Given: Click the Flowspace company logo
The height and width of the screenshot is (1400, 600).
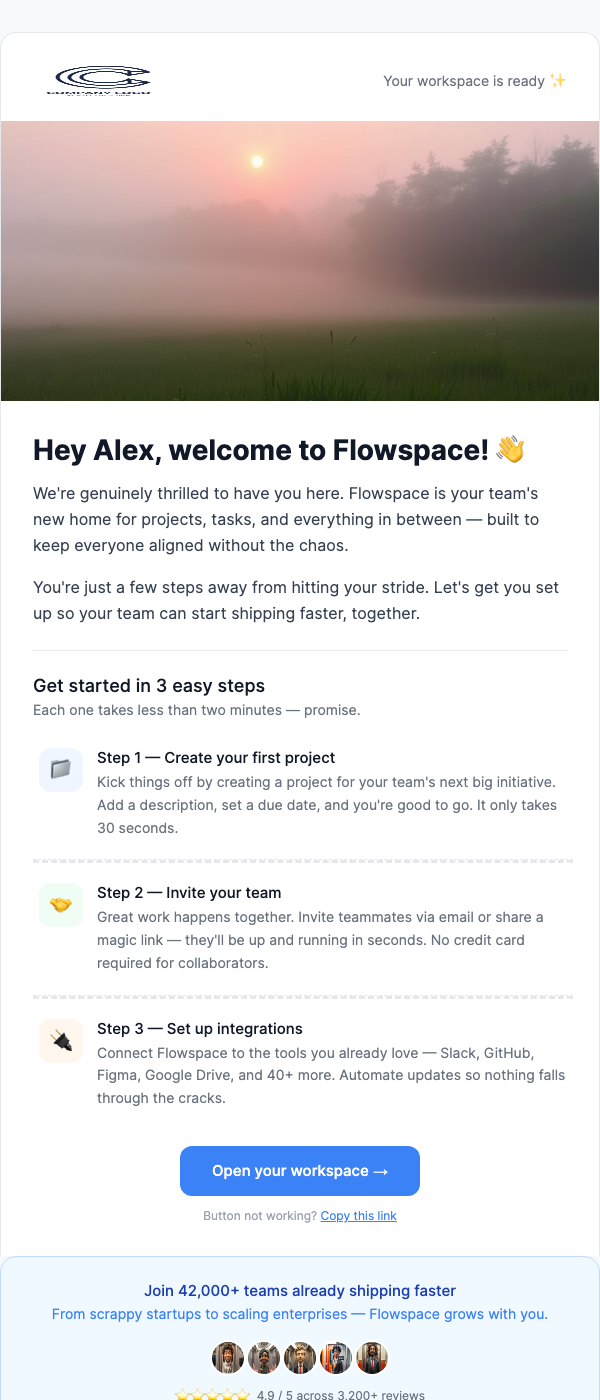Looking at the screenshot, I should (99, 80).
